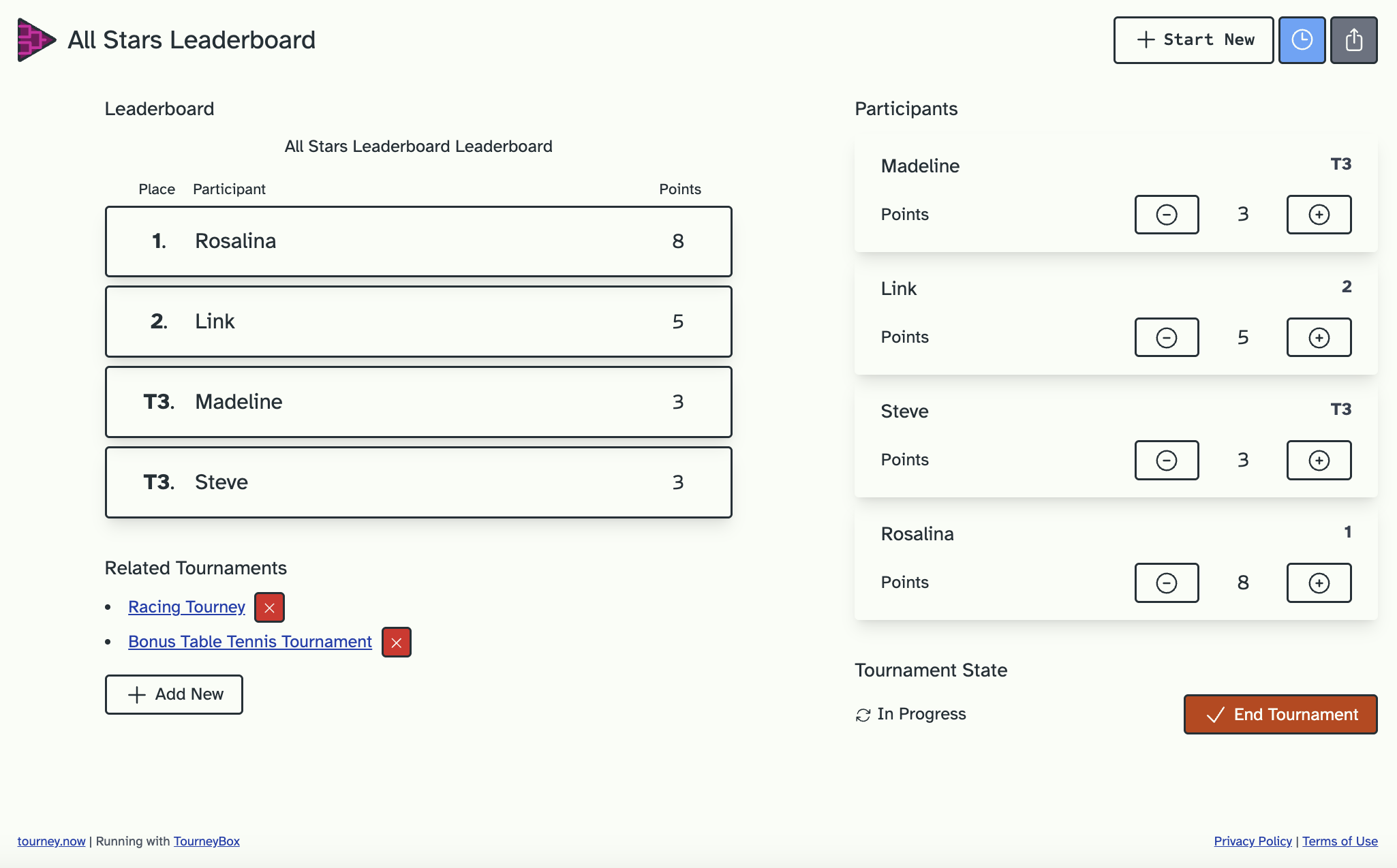
Task: Decrease Madeline's points with the minus icon
Action: pyautogui.click(x=1166, y=214)
